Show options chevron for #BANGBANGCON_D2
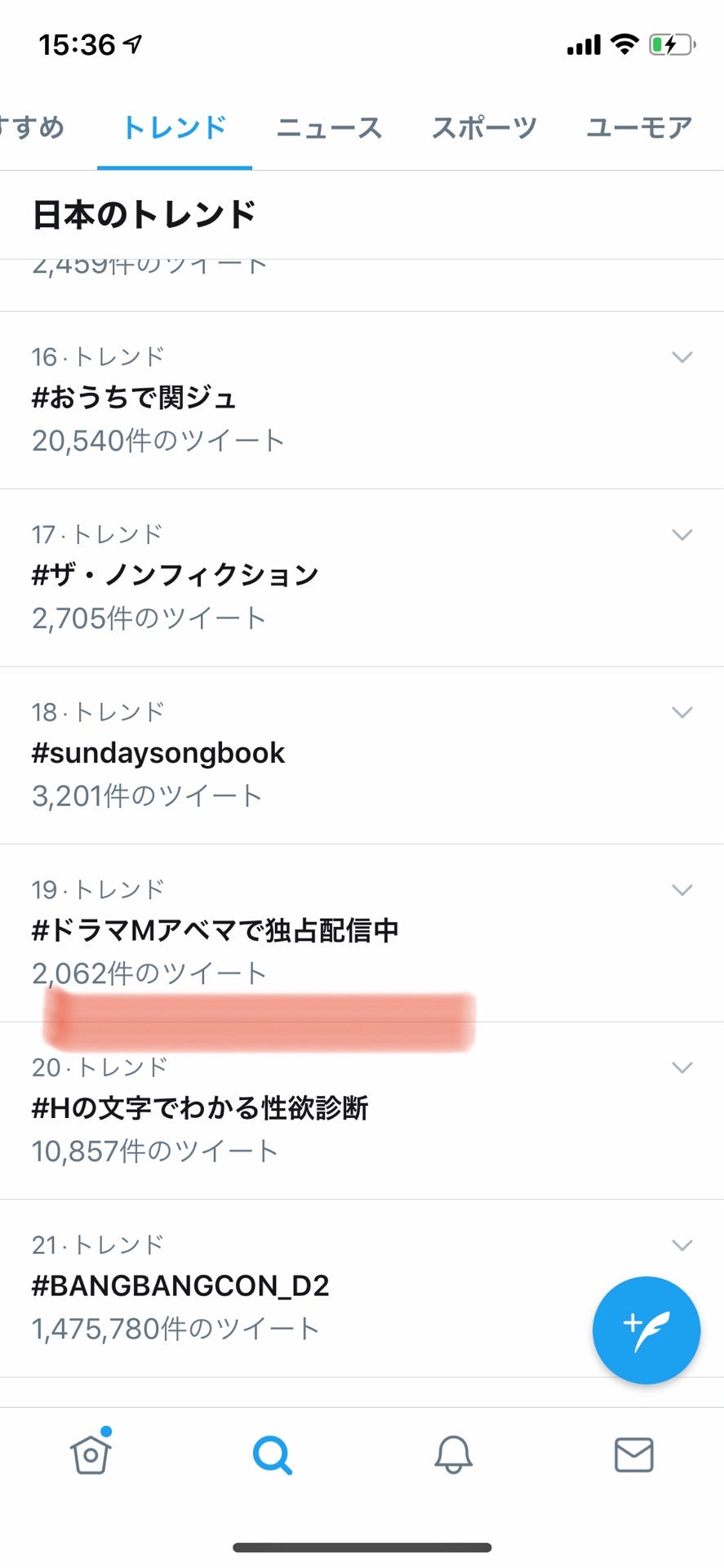This screenshot has width=724, height=1568. pos(682,1245)
